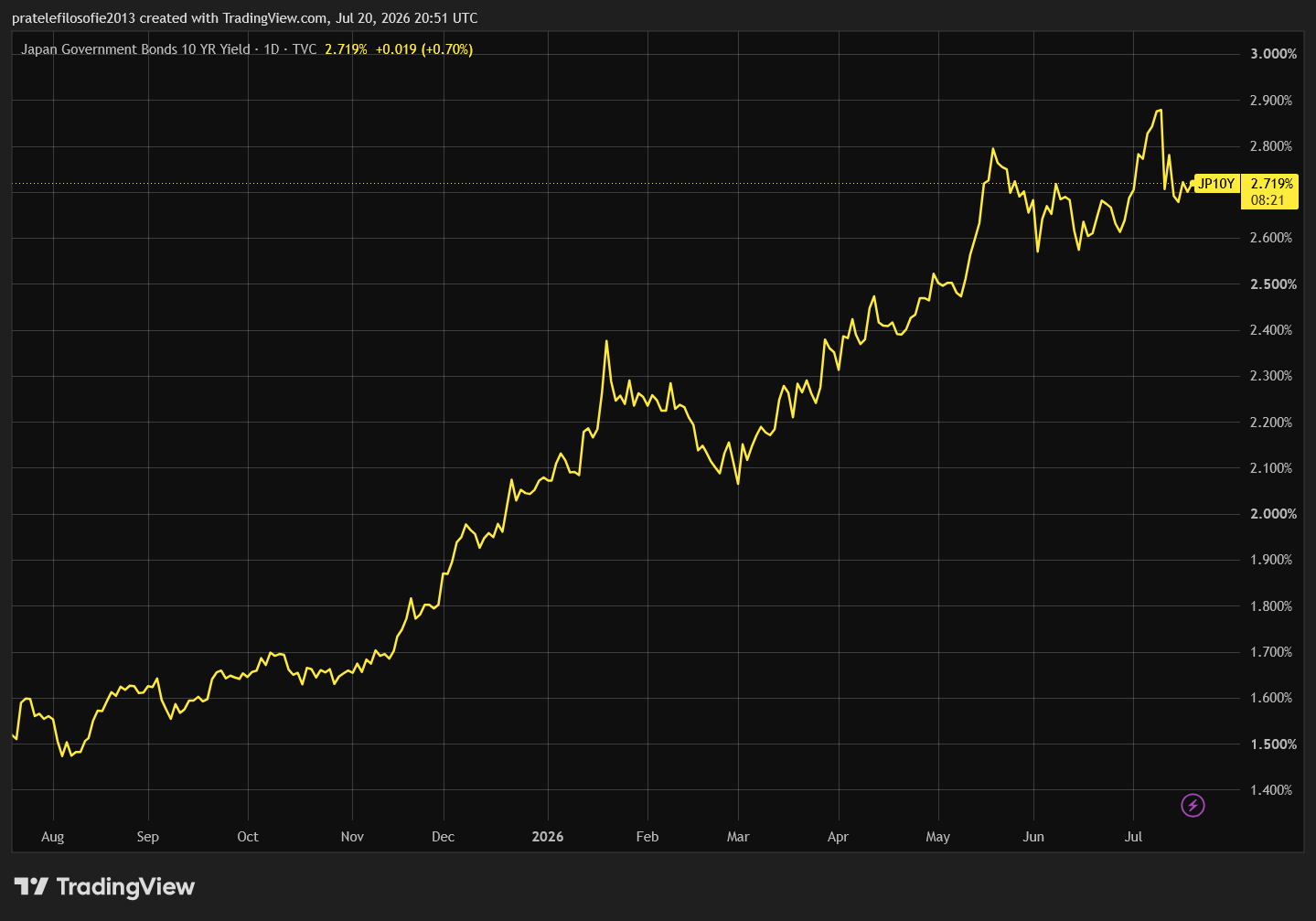Click the +0.019 (+0.70%) change value
The width and height of the screenshot is (1316, 921).
click(424, 49)
